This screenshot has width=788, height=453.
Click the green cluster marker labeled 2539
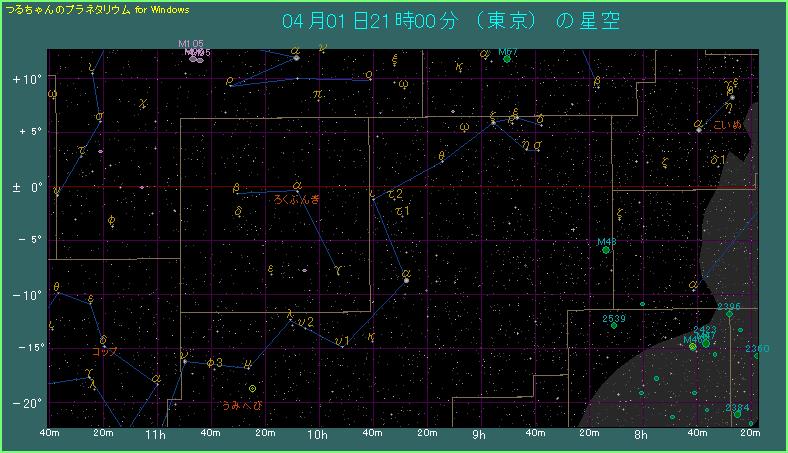click(613, 325)
